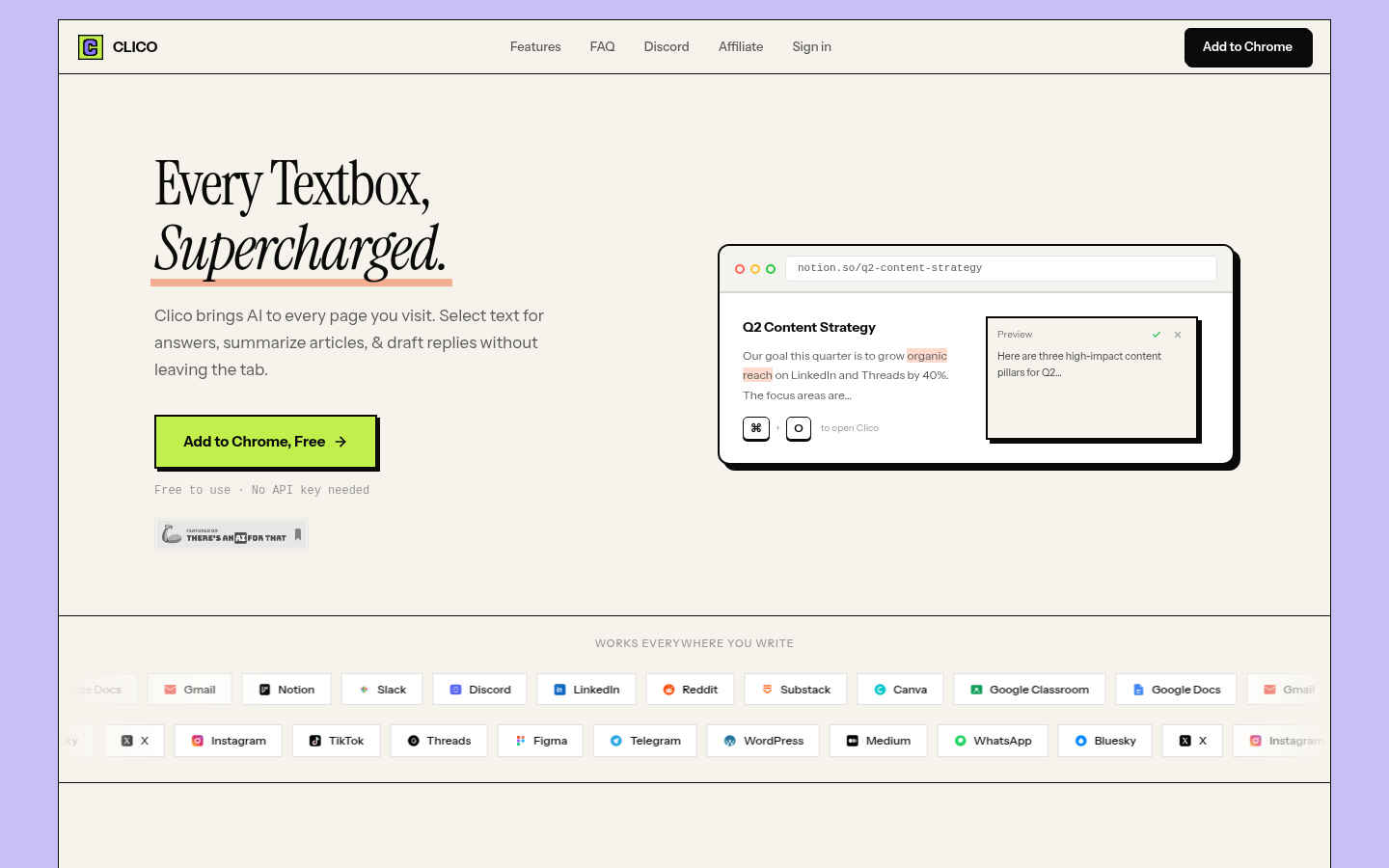Click the Q2 Content Strategy heading
Viewport: 1389px width, 868px height.
click(809, 328)
